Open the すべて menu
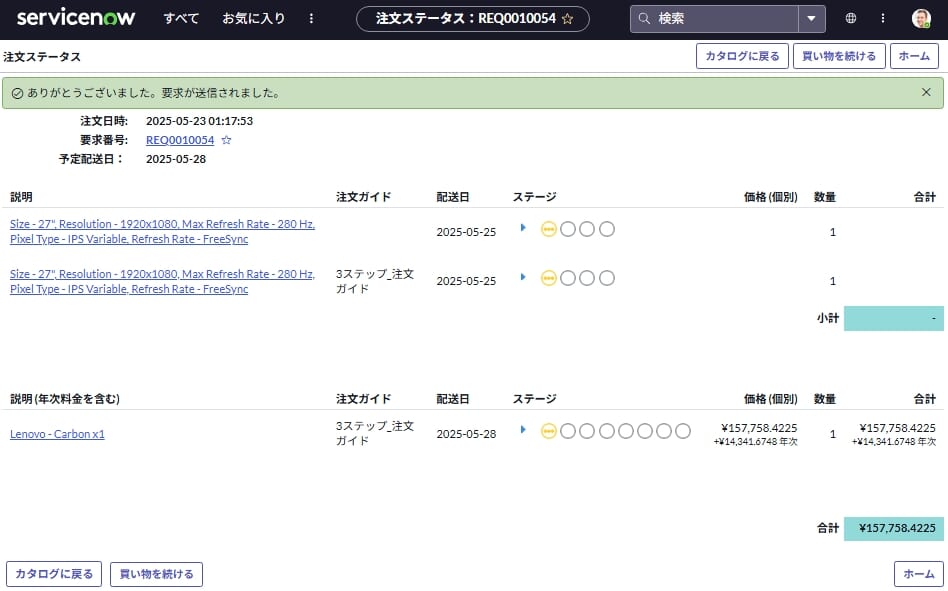 [x=181, y=18]
